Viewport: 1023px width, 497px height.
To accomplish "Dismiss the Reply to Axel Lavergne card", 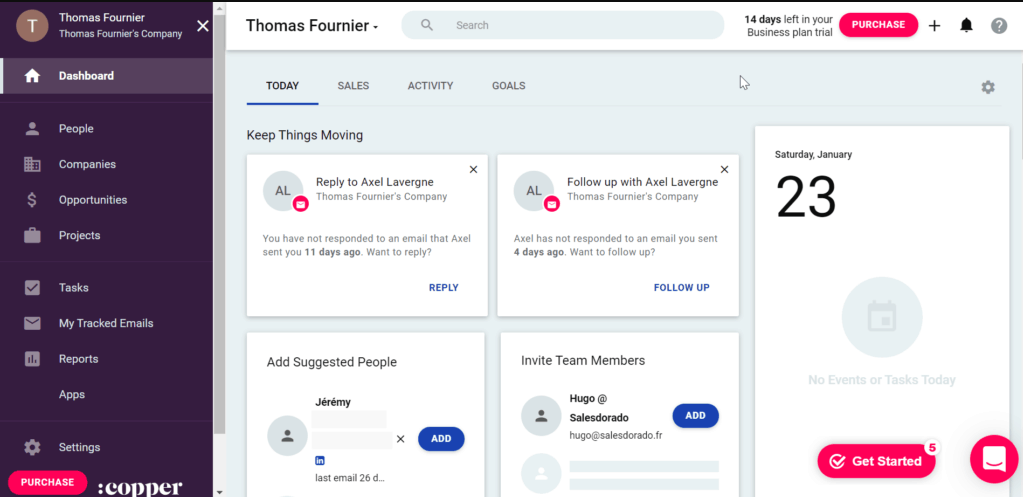I will [474, 170].
